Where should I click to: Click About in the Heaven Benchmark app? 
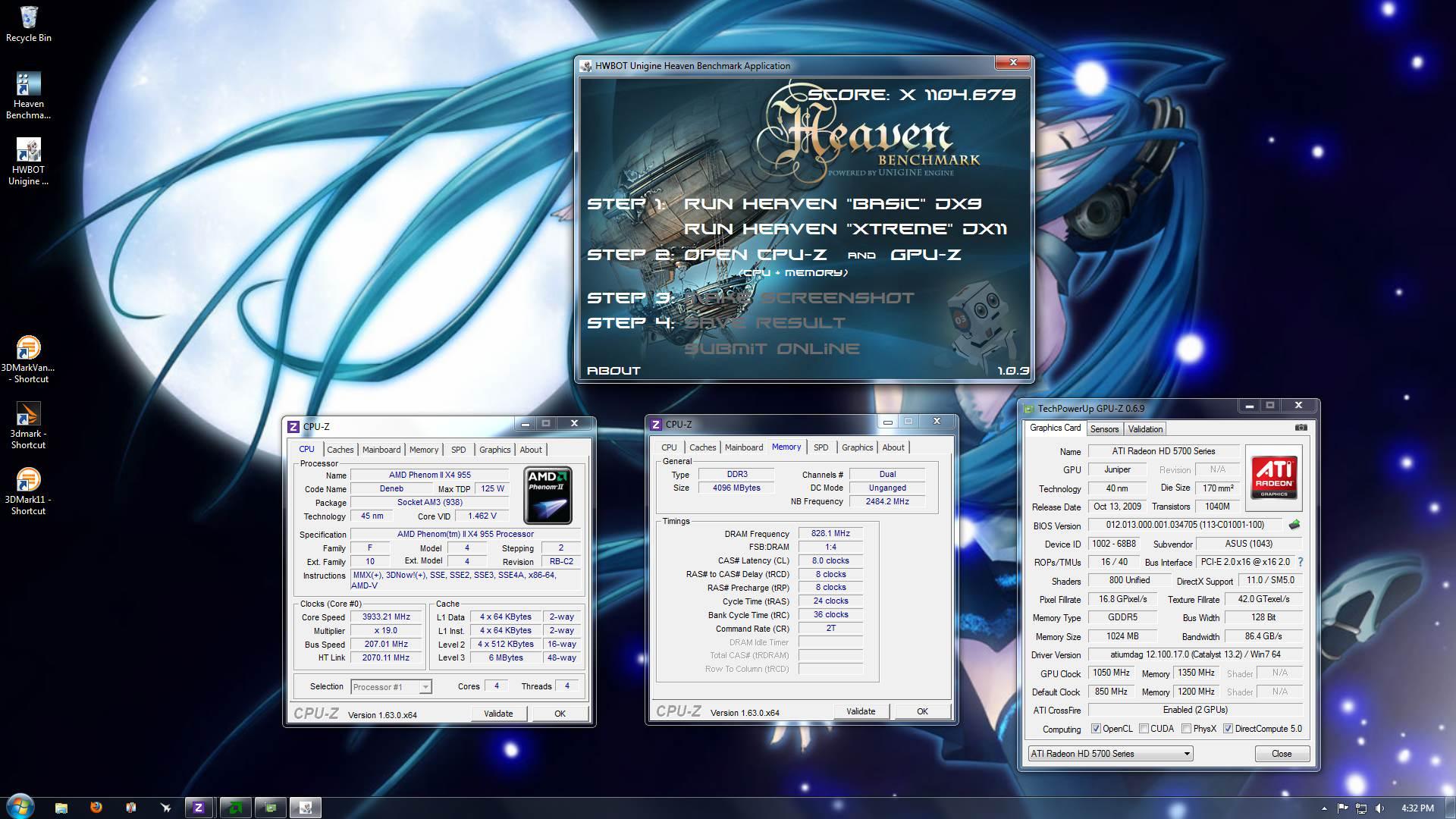(x=613, y=371)
